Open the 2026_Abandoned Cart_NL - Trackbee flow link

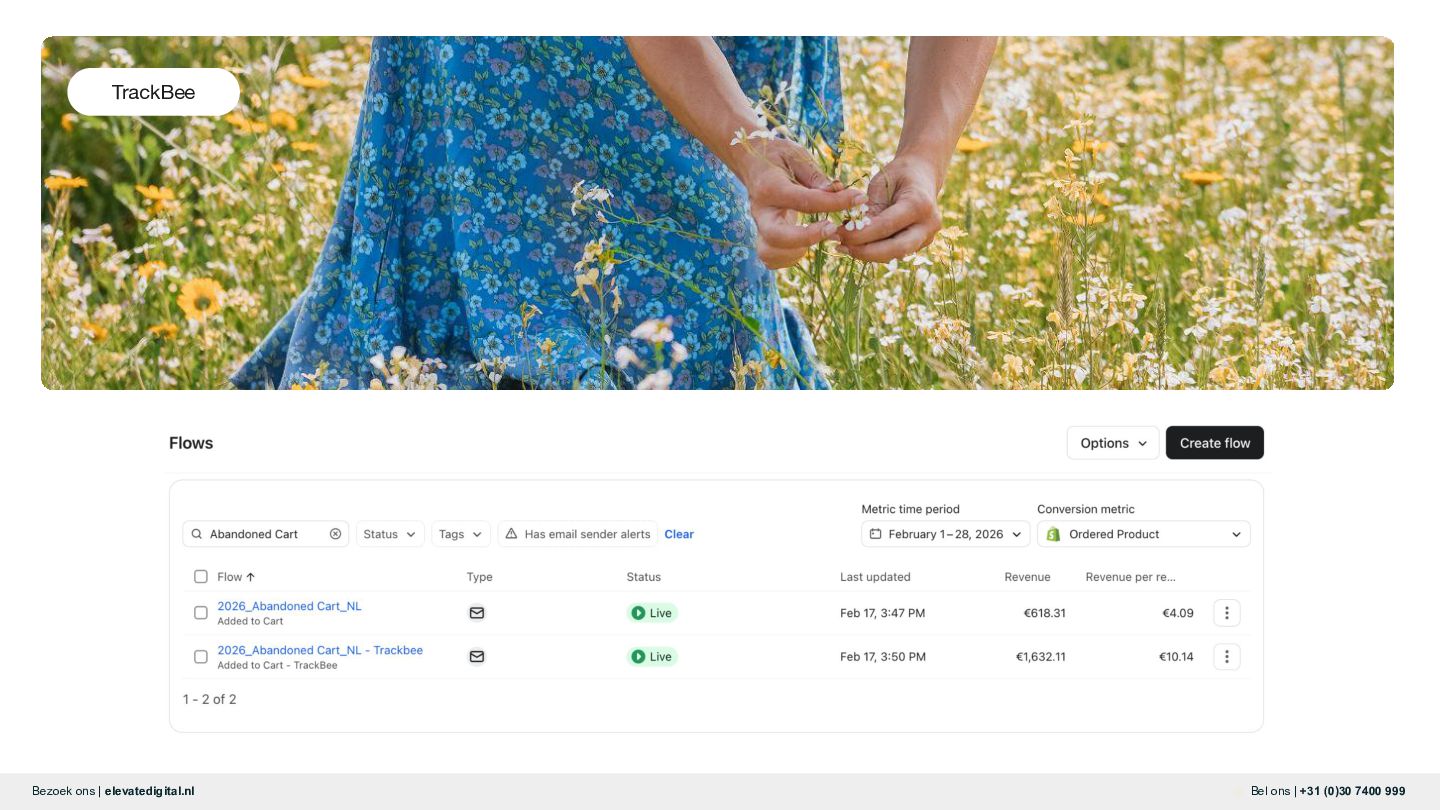[320, 650]
